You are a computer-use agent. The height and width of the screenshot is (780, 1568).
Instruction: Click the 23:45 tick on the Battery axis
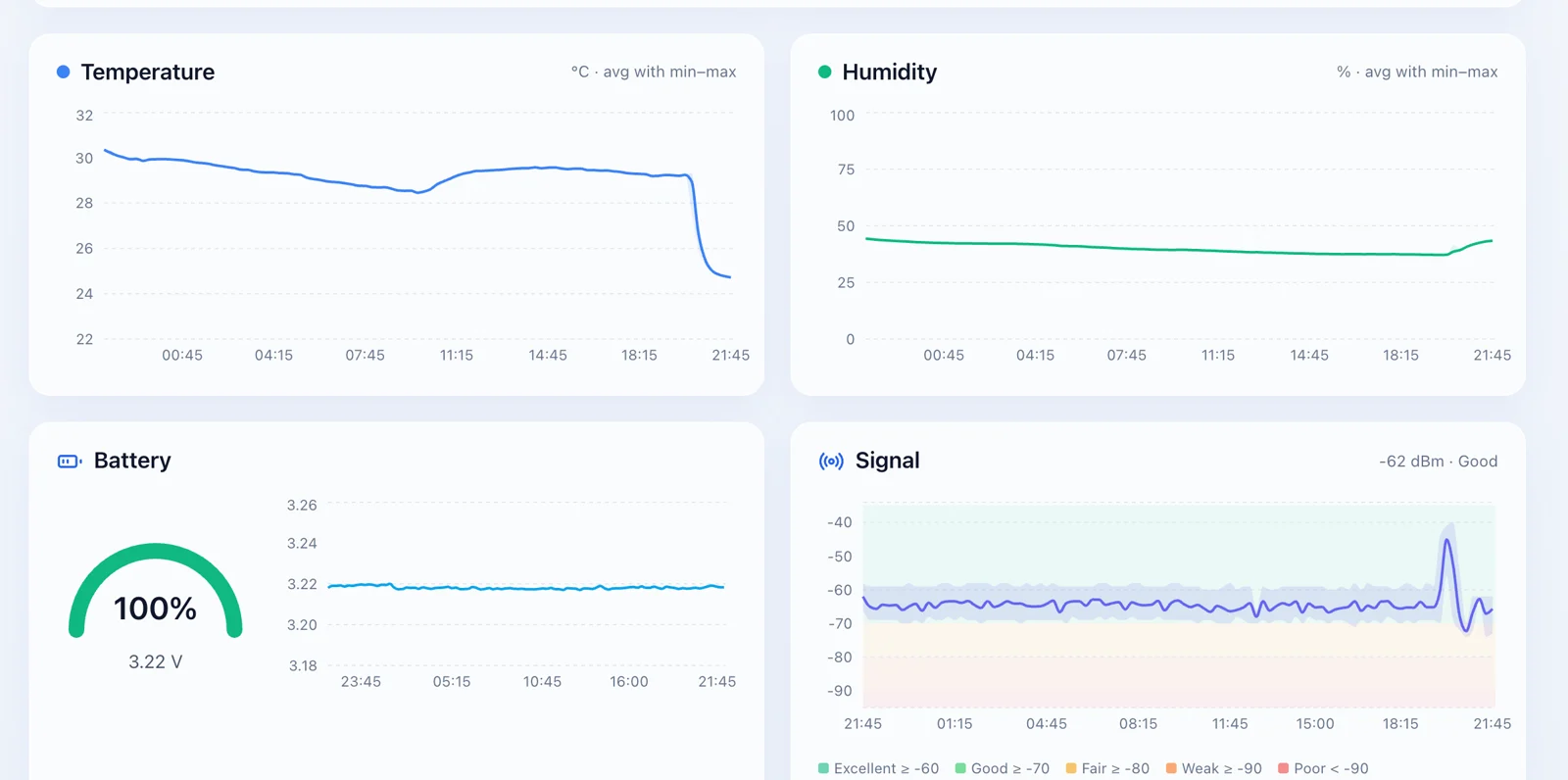coord(361,681)
